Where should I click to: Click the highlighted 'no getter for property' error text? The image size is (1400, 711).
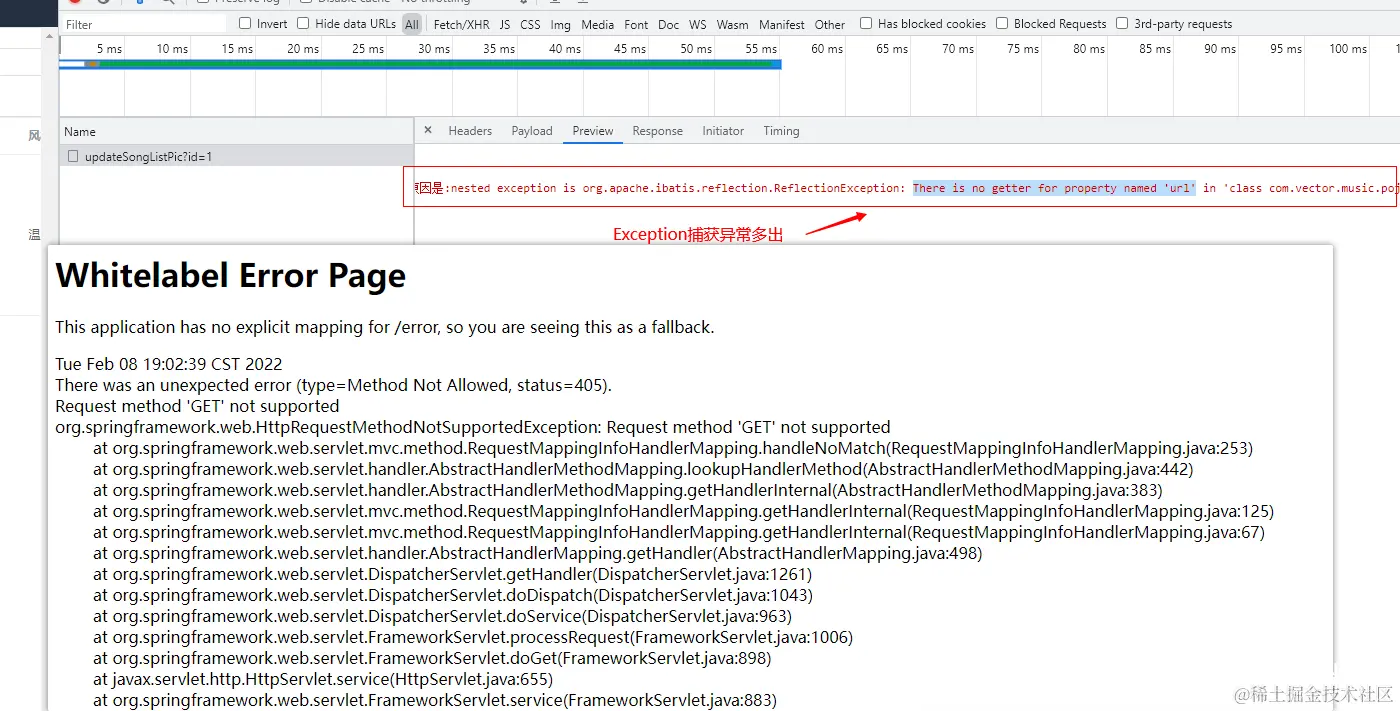pos(1054,188)
